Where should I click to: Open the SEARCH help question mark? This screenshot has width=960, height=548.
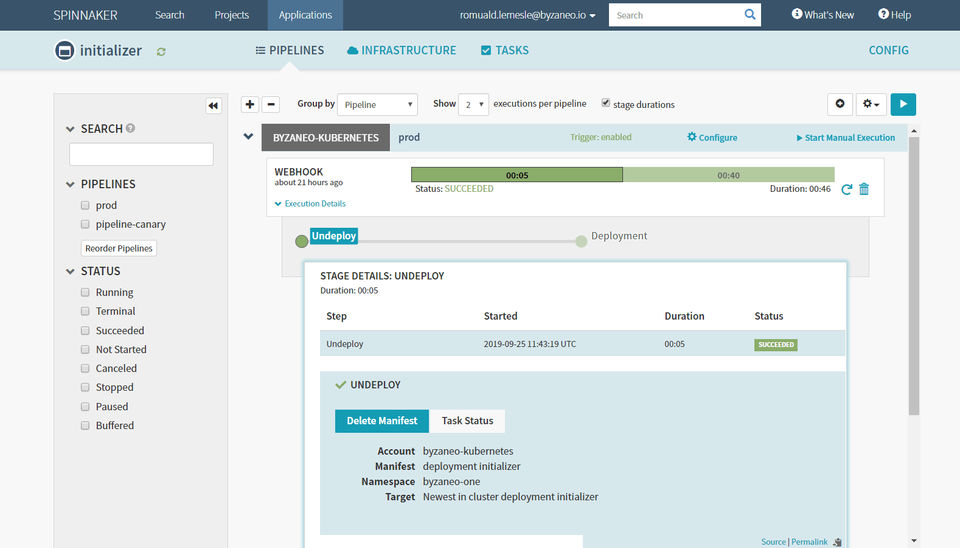pyautogui.click(x=130, y=129)
